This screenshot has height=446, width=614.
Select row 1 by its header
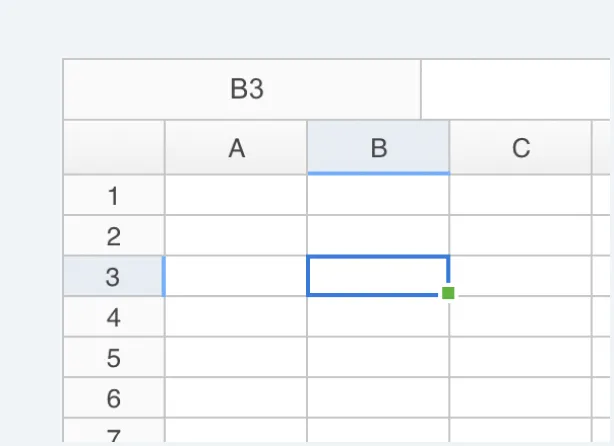point(114,196)
